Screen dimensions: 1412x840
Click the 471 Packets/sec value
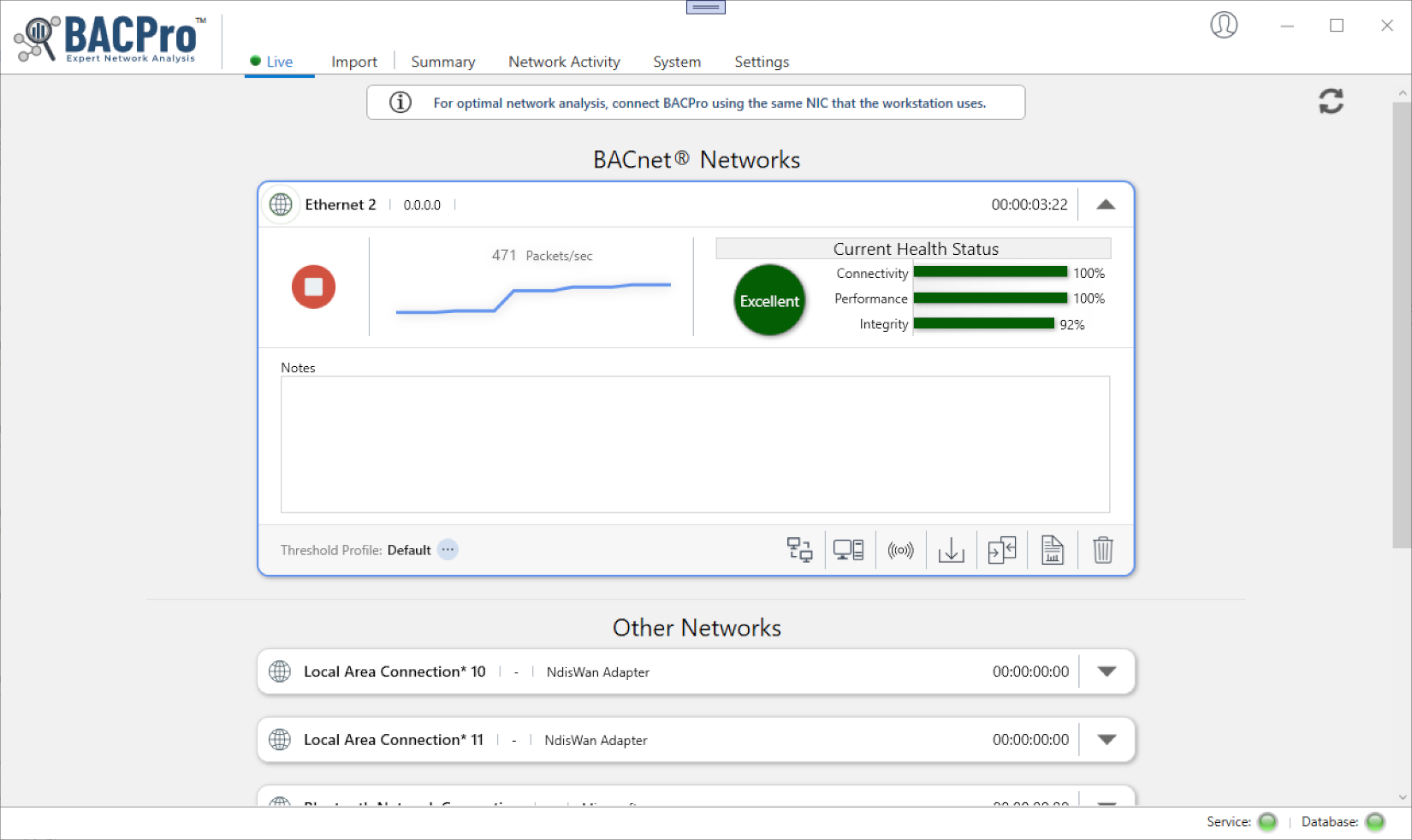pos(542,255)
